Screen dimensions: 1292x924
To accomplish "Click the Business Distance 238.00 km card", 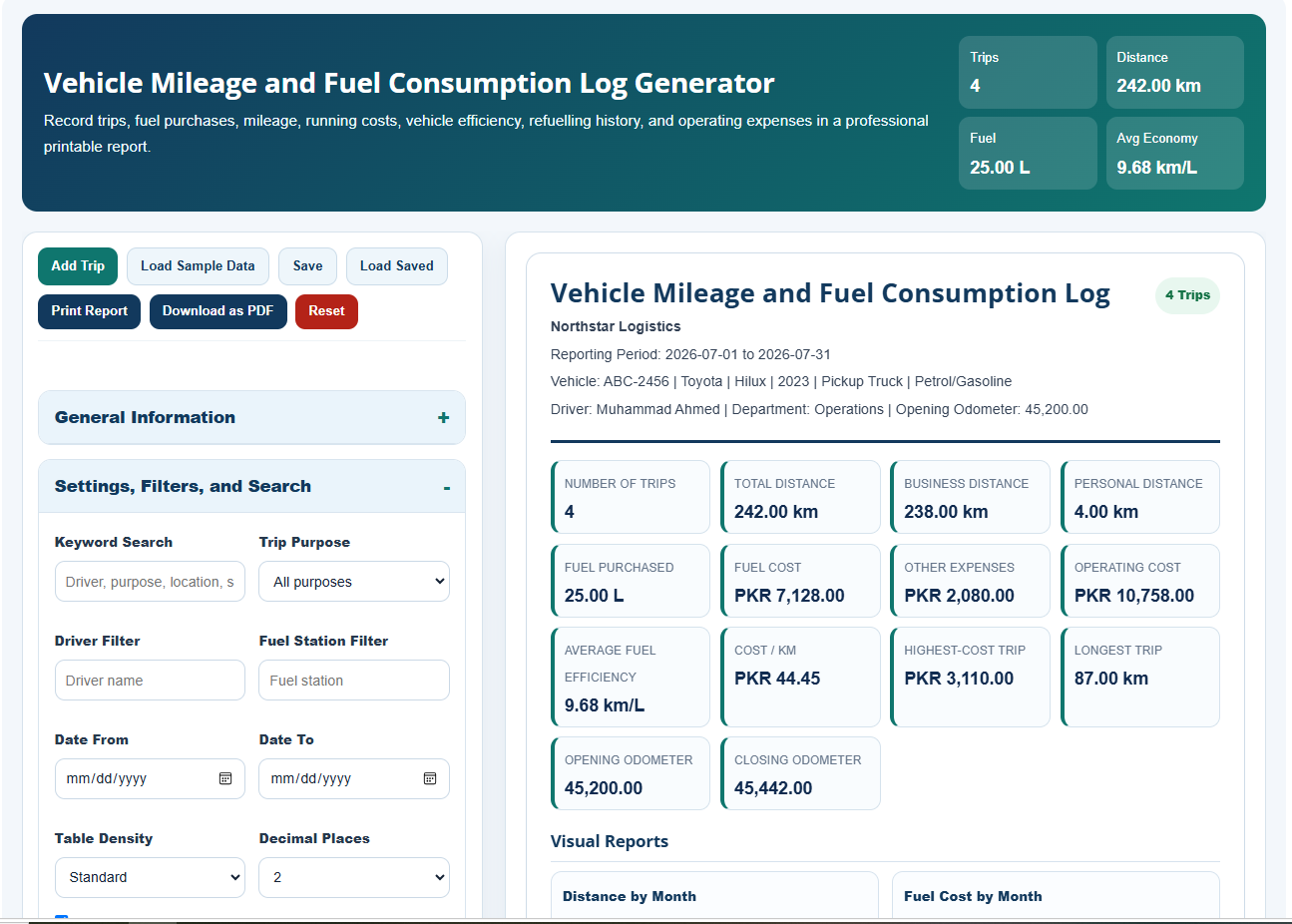I will click(x=970, y=497).
